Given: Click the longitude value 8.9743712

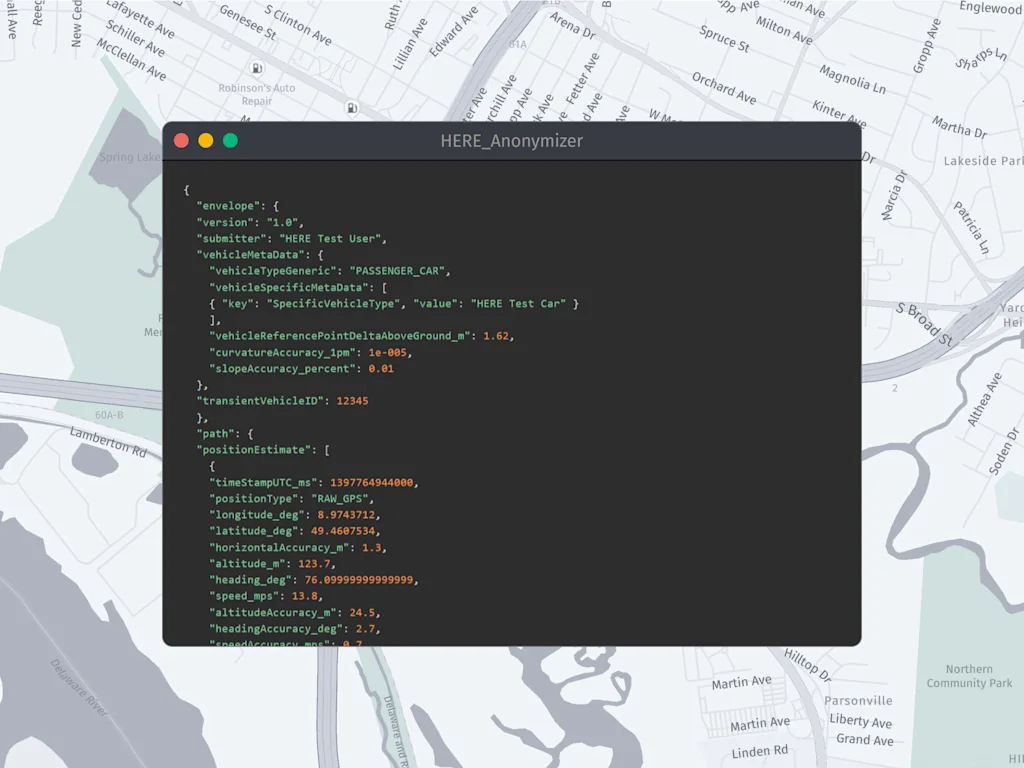Looking at the screenshot, I should click(x=346, y=515).
